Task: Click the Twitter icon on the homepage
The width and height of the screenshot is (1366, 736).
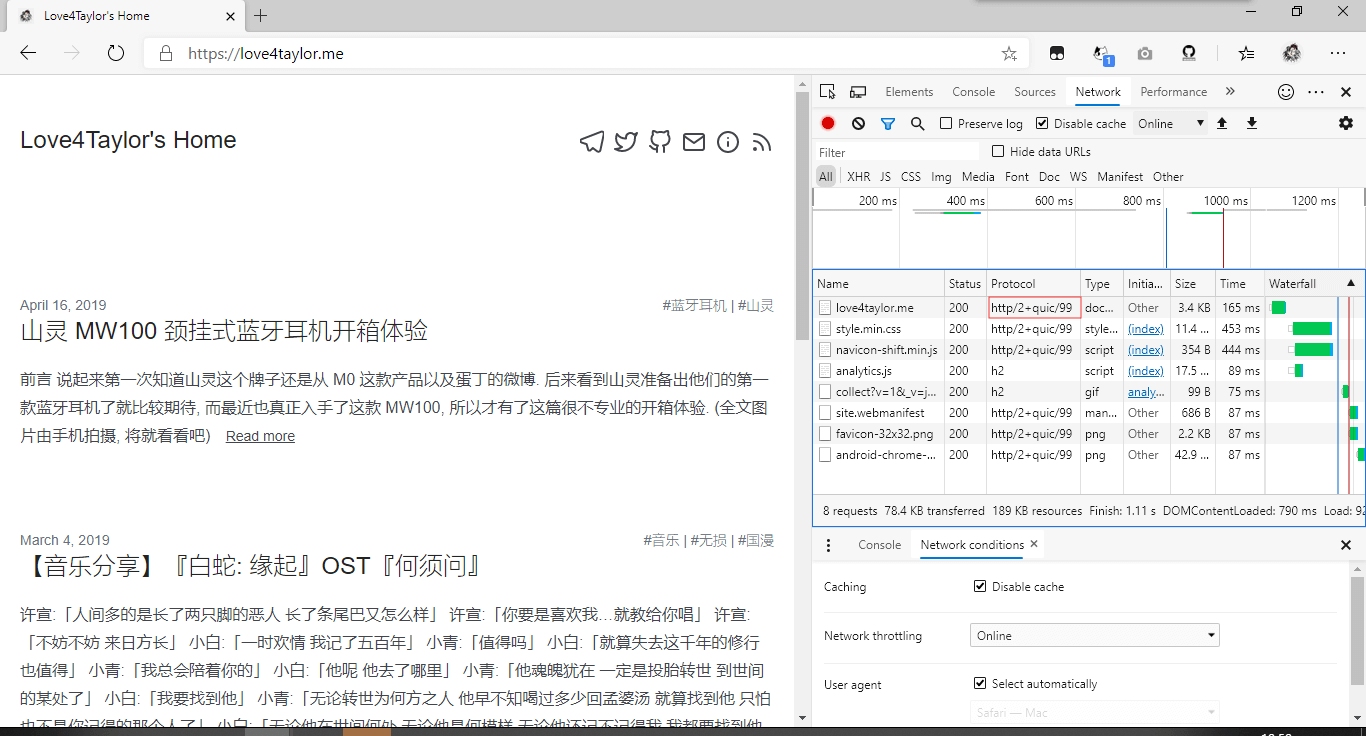Action: pyautogui.click(x=626, y=142)
